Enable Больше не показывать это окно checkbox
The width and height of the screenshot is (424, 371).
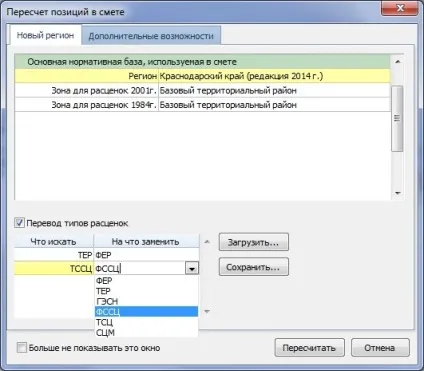(22, 348)
